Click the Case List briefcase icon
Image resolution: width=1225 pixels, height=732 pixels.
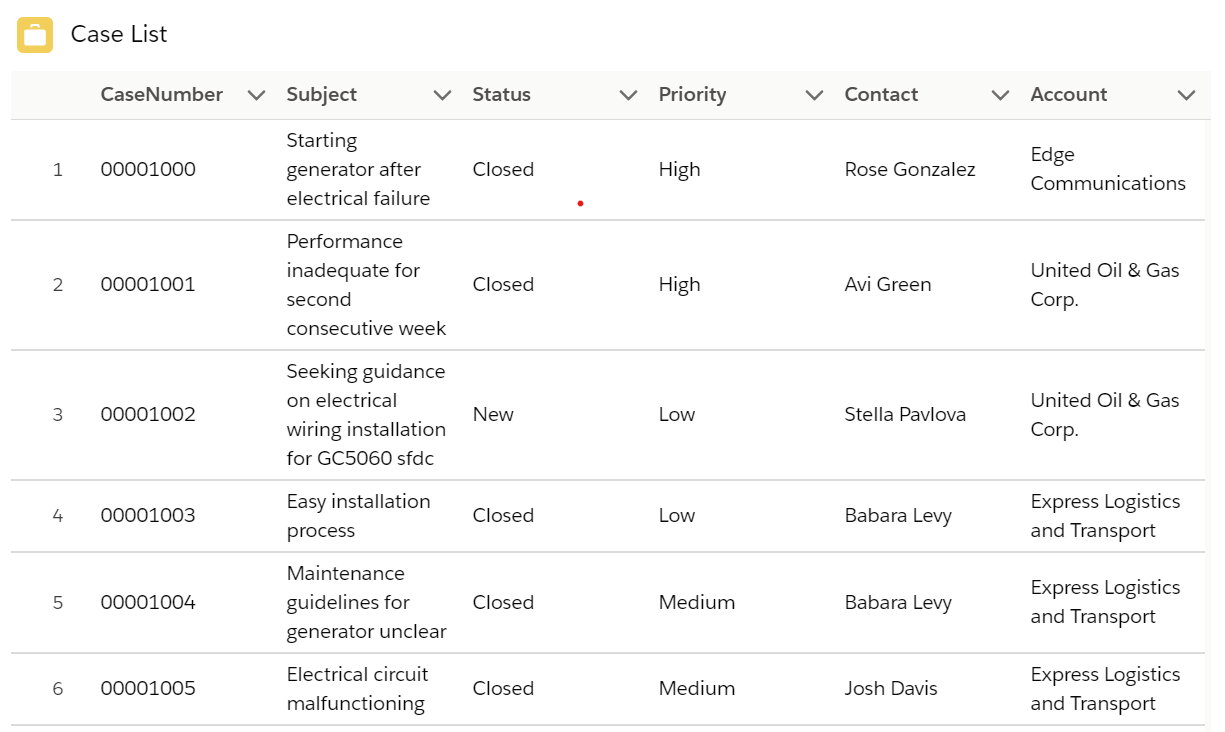click(35, 34)
